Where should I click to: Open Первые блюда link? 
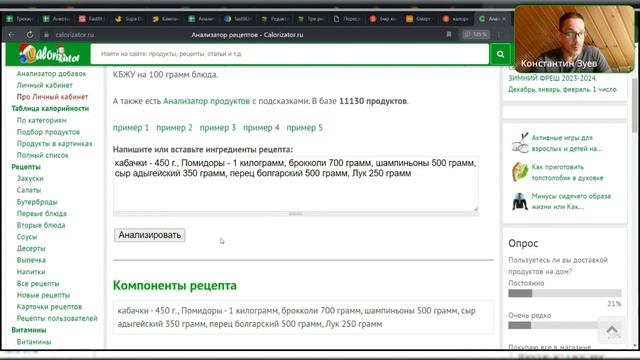pos(42,213)
